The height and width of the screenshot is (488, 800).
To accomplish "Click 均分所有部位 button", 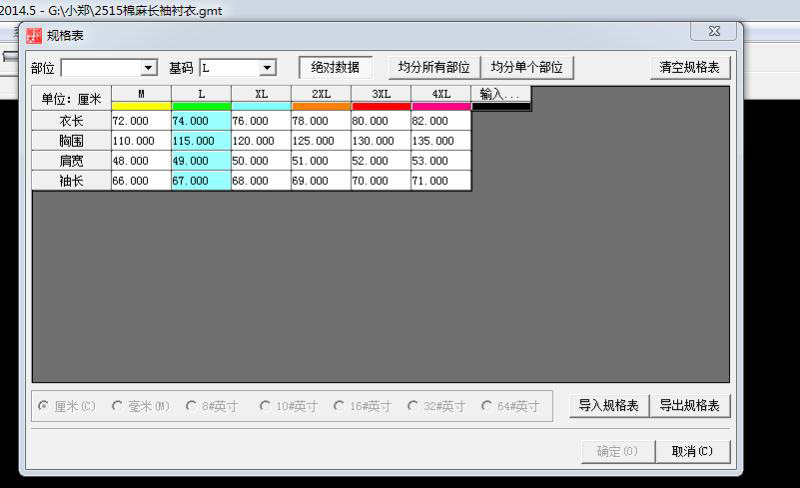I will [x=434, y=67].
